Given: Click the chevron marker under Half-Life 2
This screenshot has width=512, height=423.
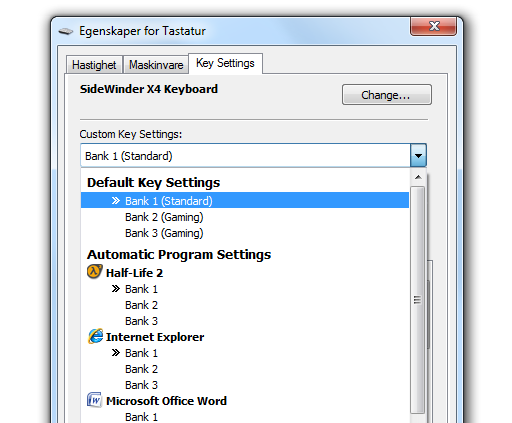Looking at the screenshot, I should click(x=116, y=289).
